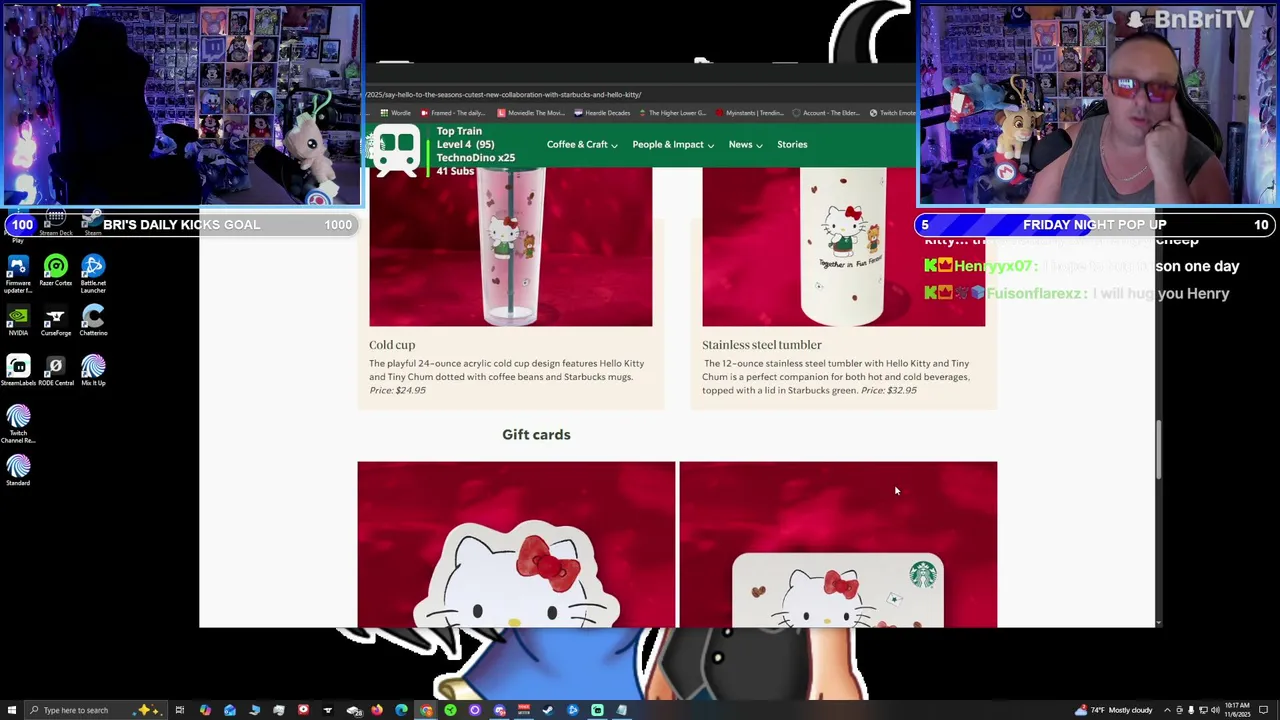Launch RODE Central from the desktop
The image size is (1280, 720).
[x=55, y=371]
